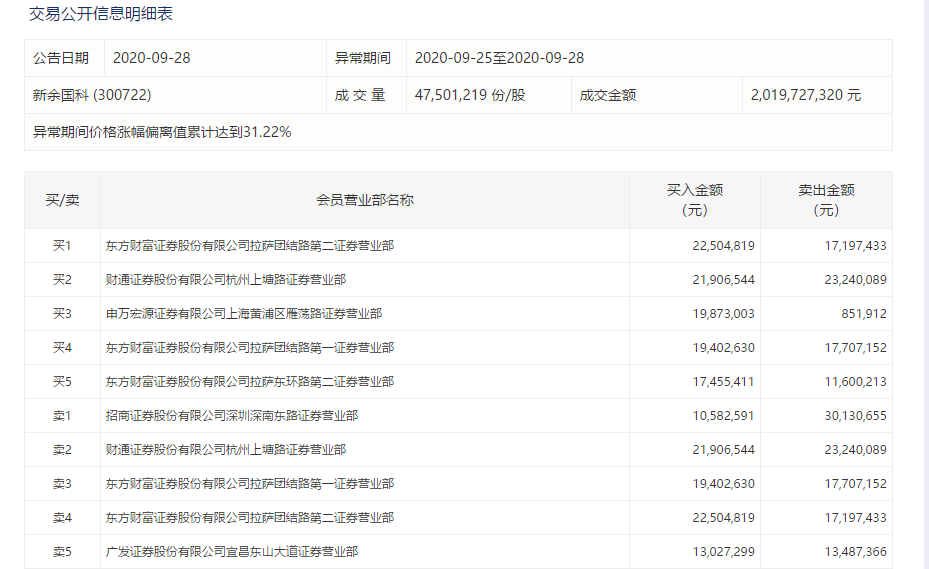Select 卖2 buy amount 21,906,544
Image resolution: width=929 pixels, height=569 pixels.
[723, 450]
